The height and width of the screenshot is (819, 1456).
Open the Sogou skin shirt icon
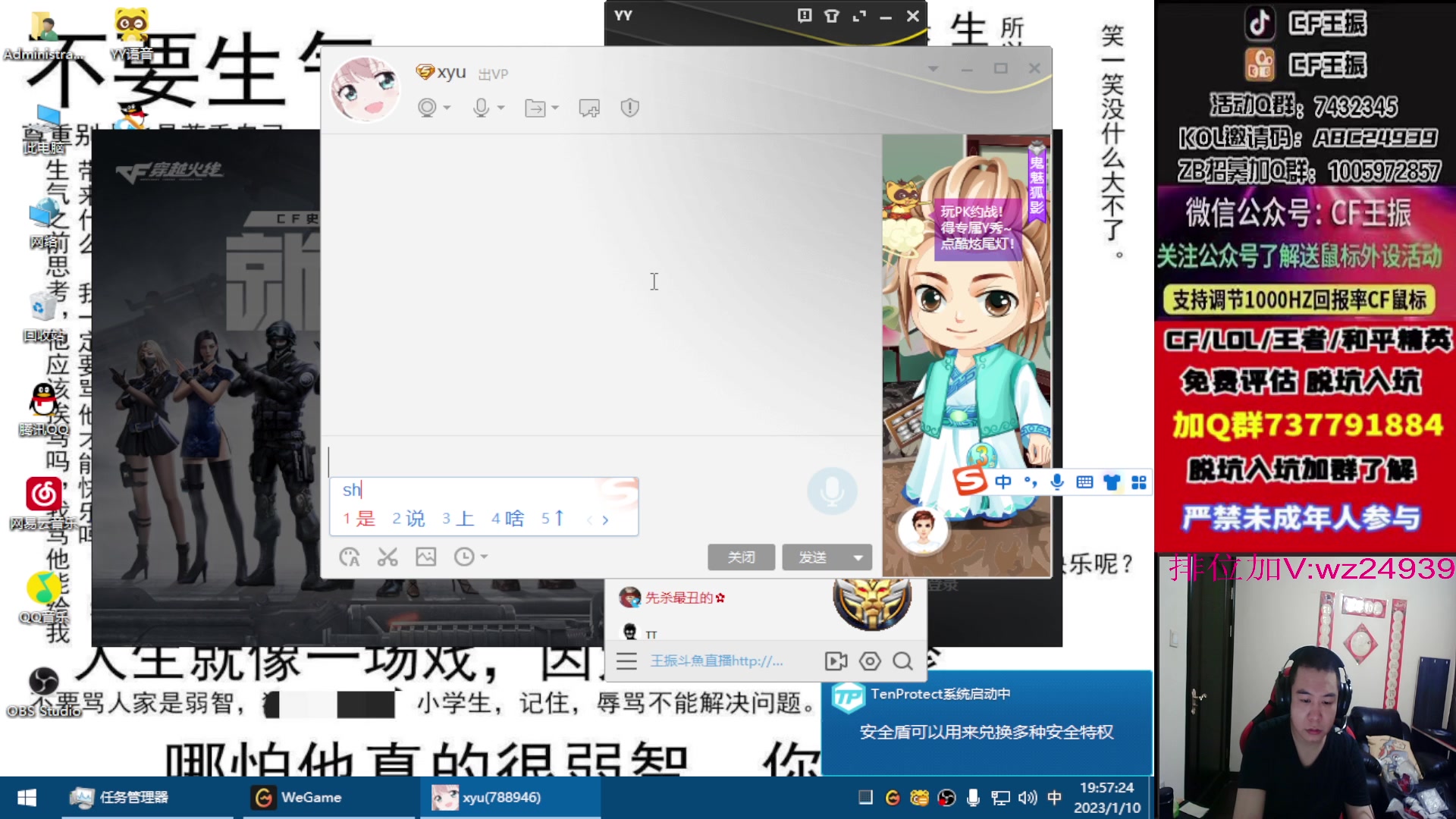coord(1112,482)
